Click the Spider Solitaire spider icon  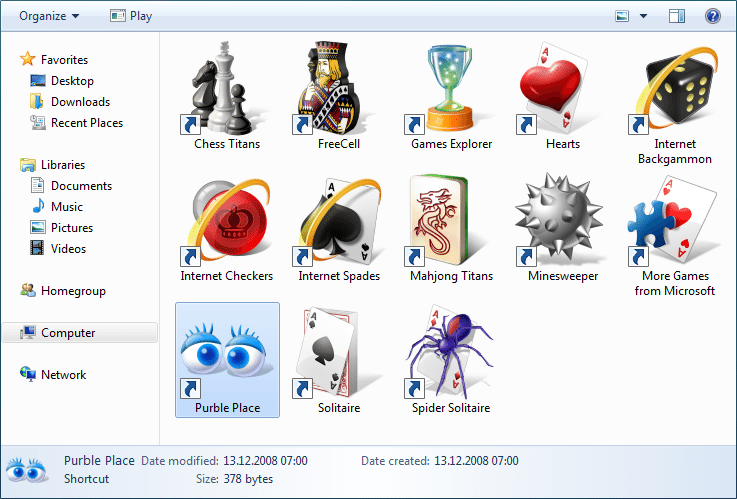[450, 352]
